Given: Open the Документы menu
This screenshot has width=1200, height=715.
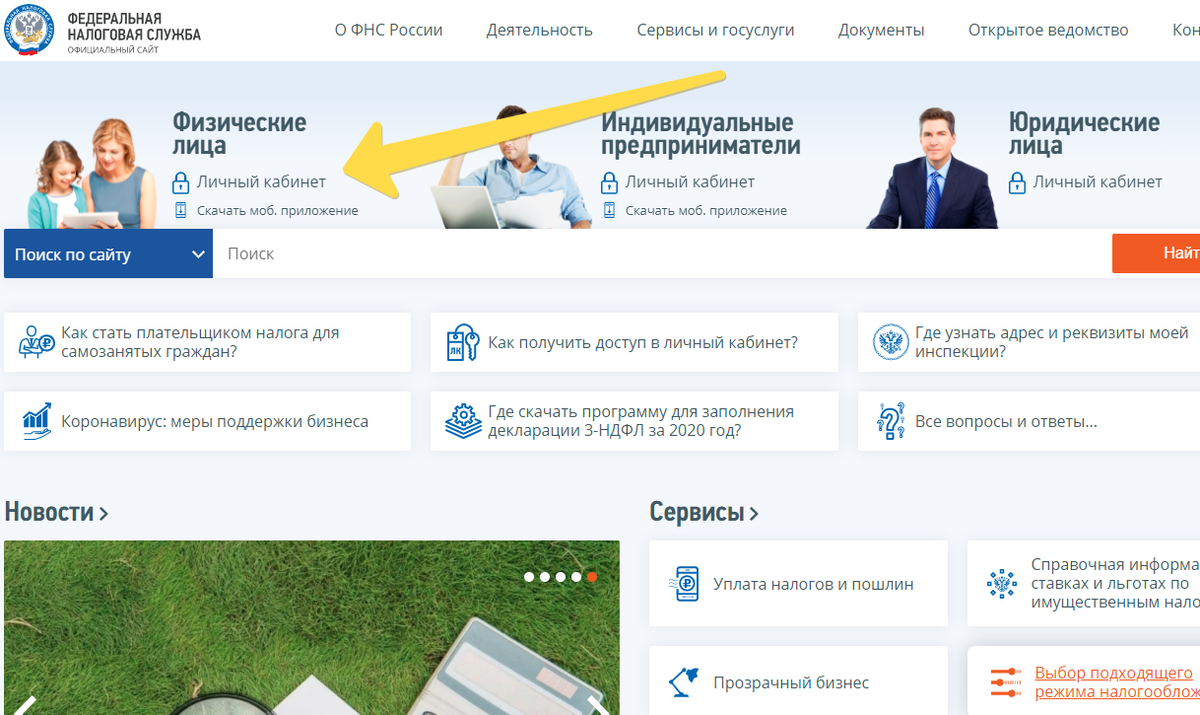Looking at the screenshot, I should (881, 30).
